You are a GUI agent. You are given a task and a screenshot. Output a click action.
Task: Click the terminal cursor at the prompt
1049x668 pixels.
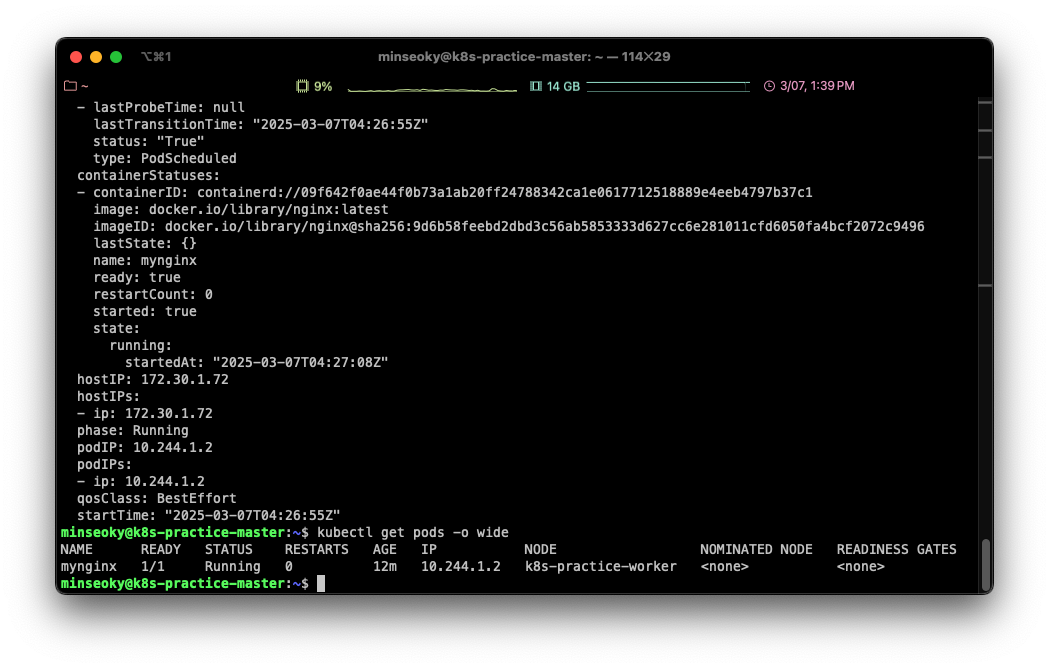[321, 583]
